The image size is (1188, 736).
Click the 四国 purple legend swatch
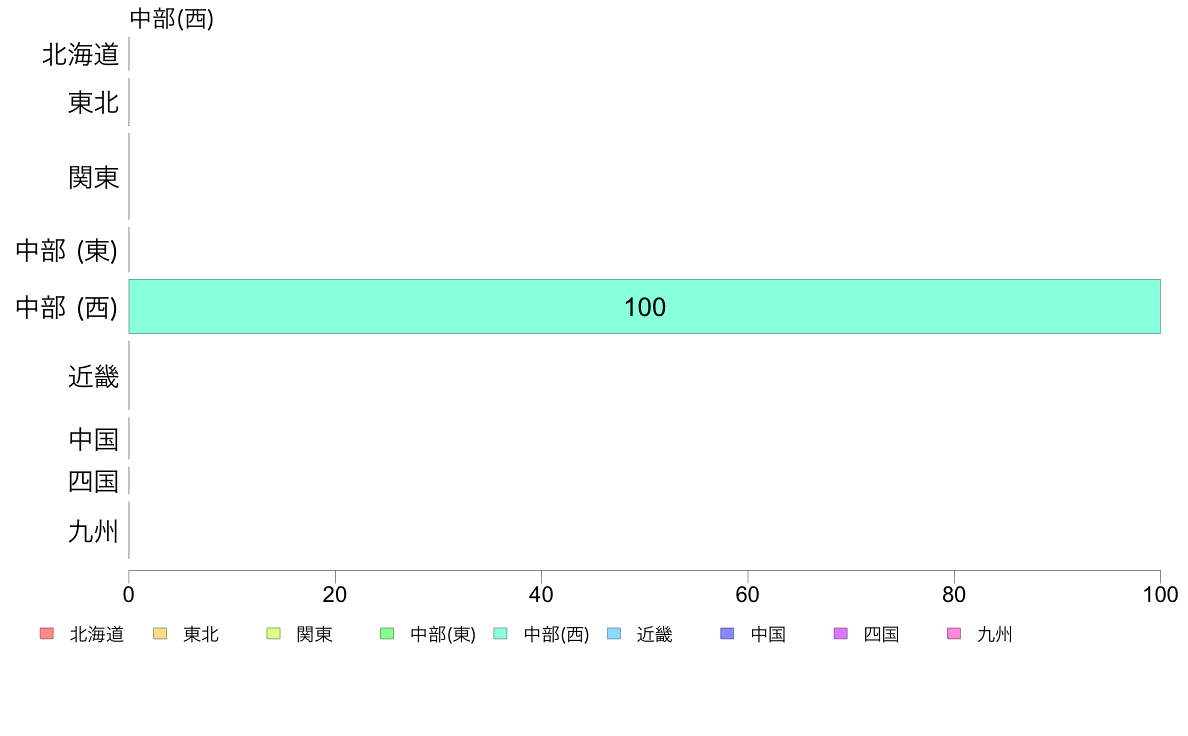click(x=841, y=634)
